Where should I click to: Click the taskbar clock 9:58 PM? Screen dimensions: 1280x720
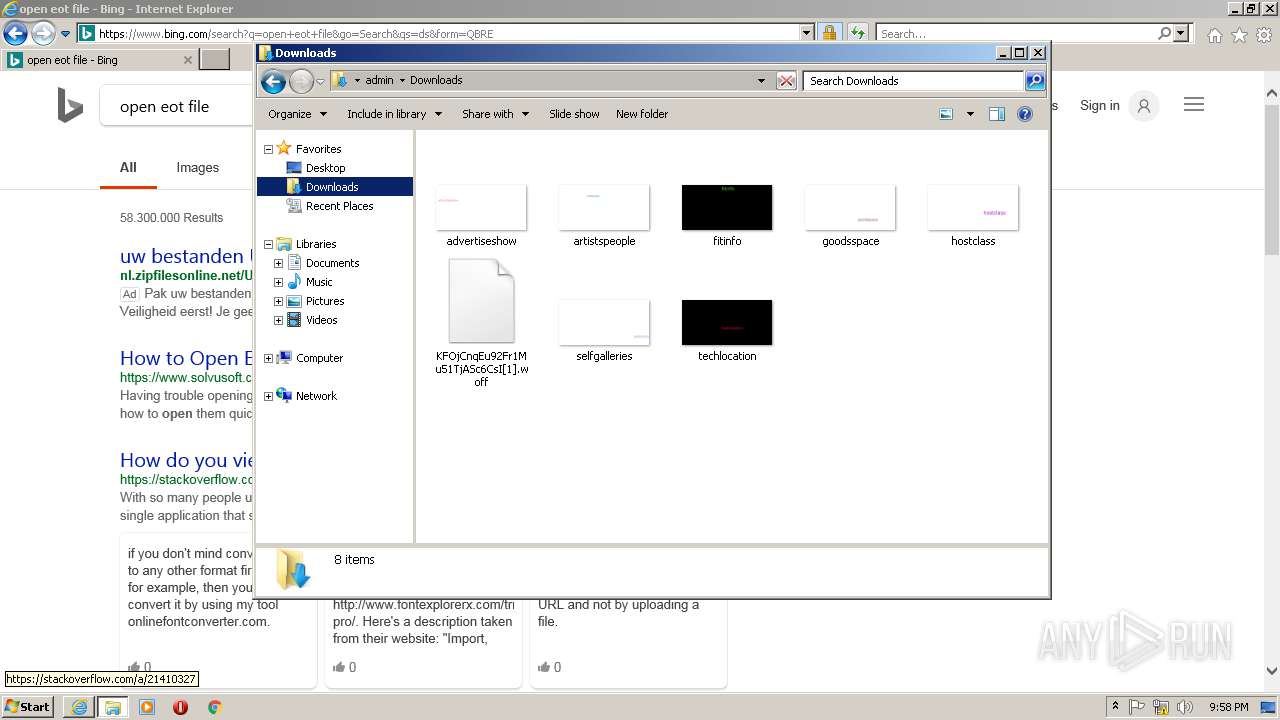pos(1228,707)
